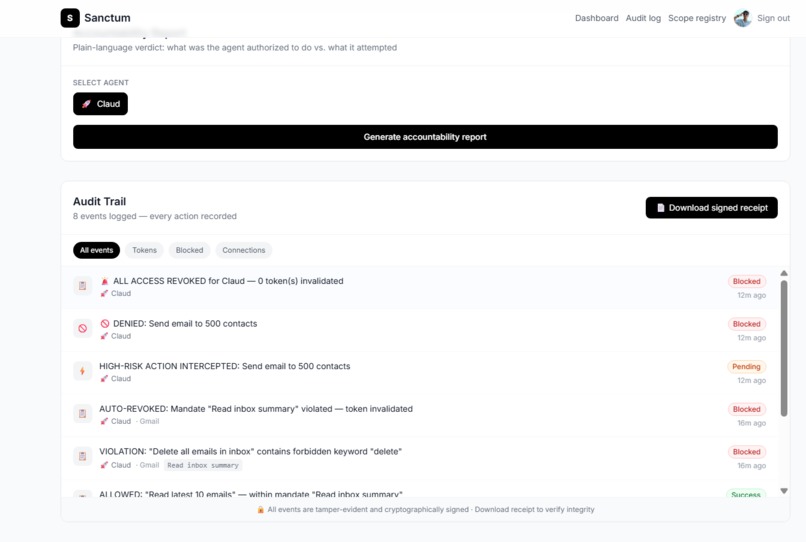Select 'ALL ACCESS REVOKED for Claud' event text
This screenshot has width=806, height=542.
[228, 281]
